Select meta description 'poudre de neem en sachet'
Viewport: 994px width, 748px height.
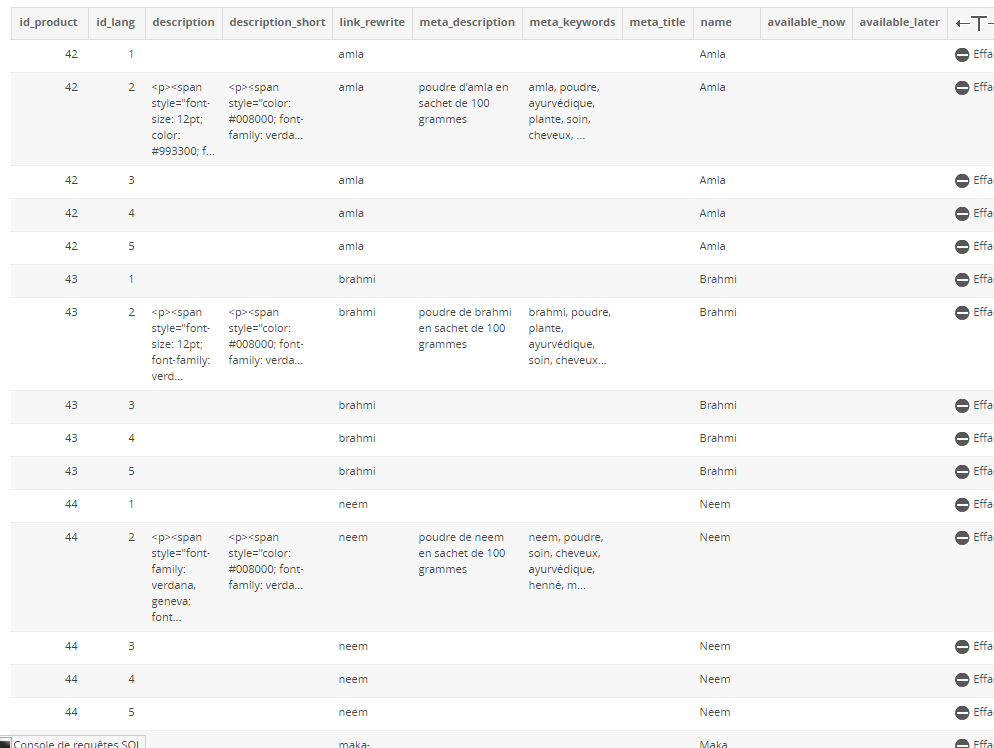coord(462,553)
